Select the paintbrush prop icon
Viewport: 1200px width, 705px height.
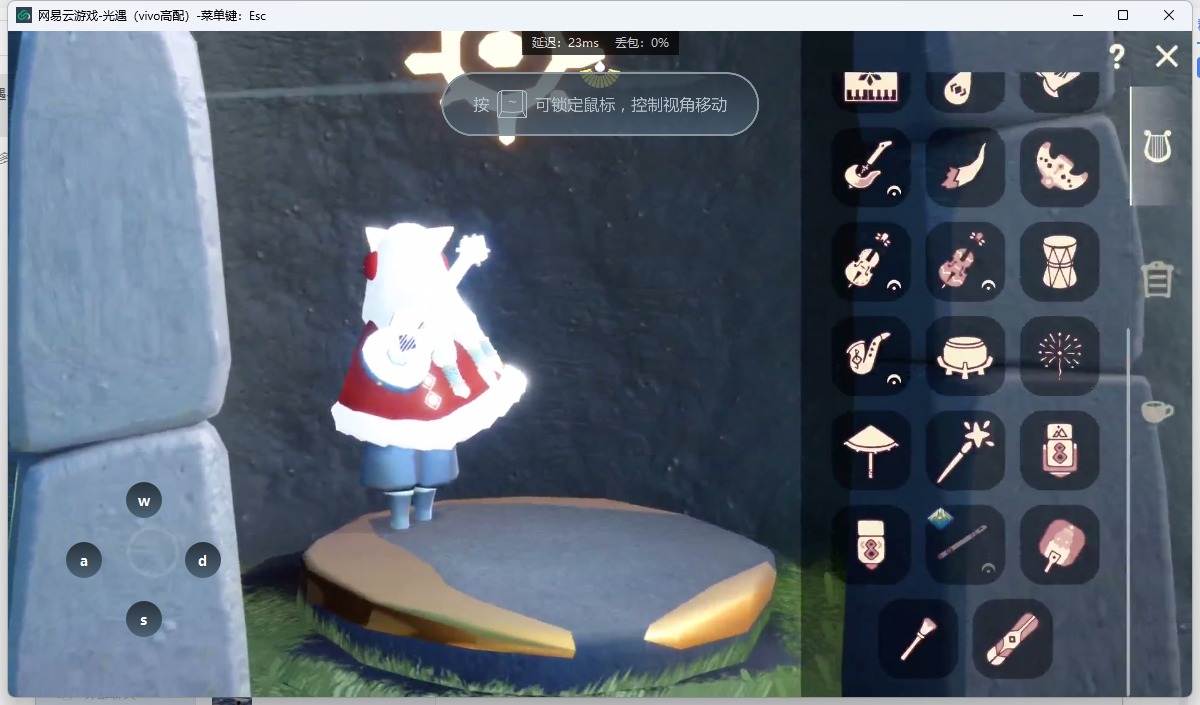tap(918, 638)
